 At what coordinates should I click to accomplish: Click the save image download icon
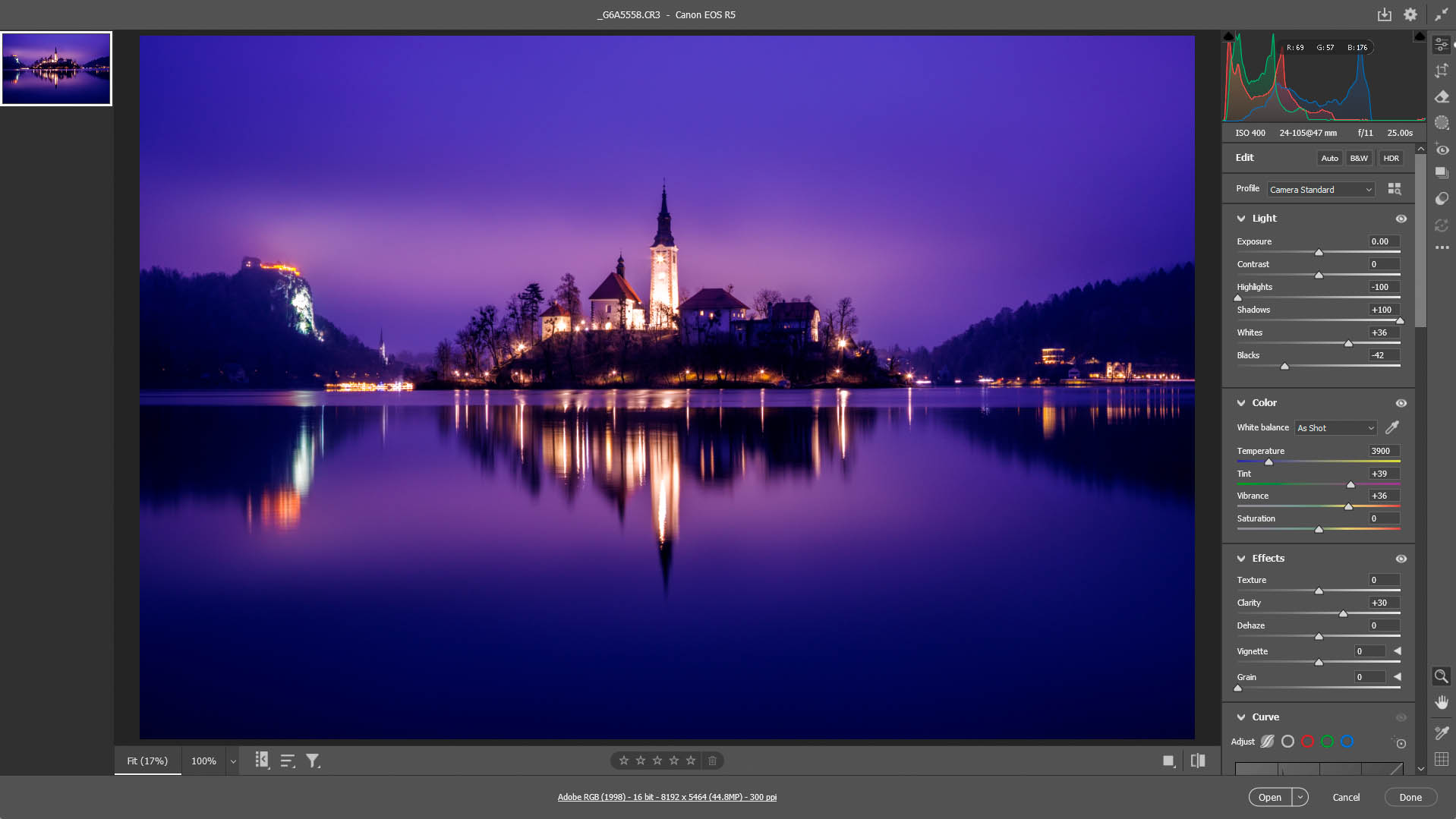point(1384,14)
